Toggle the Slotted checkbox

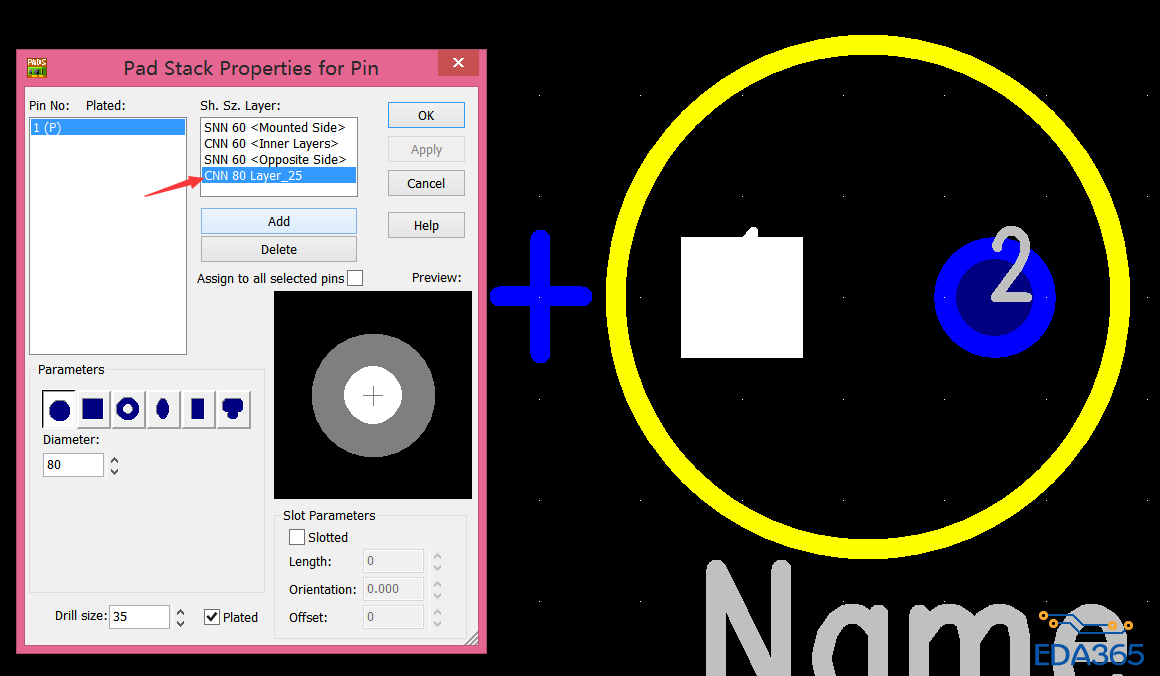[x=297, y=537]
